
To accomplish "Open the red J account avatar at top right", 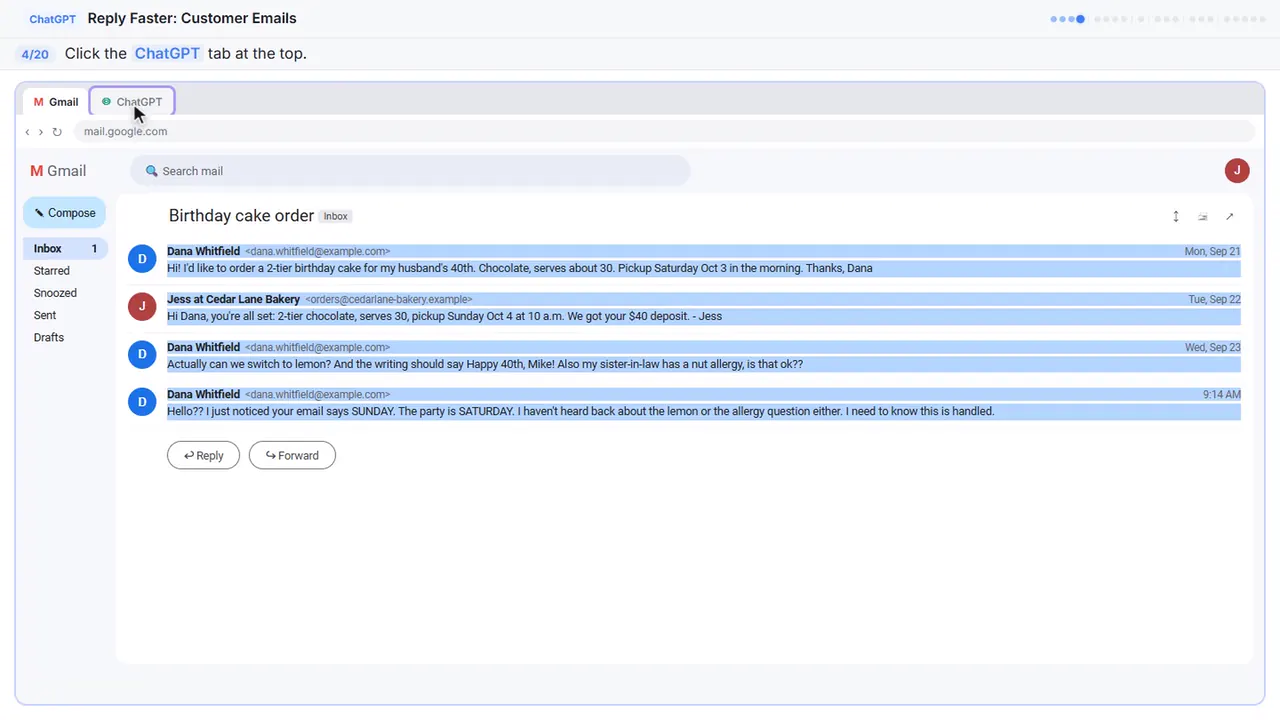I will (x=1237, y=170).
